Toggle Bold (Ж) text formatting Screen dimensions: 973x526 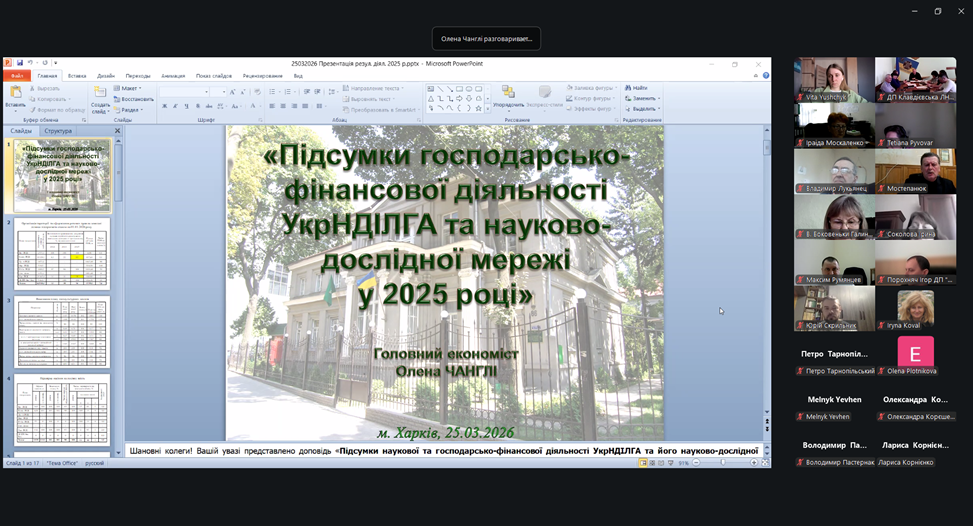[x=164, y=106]
